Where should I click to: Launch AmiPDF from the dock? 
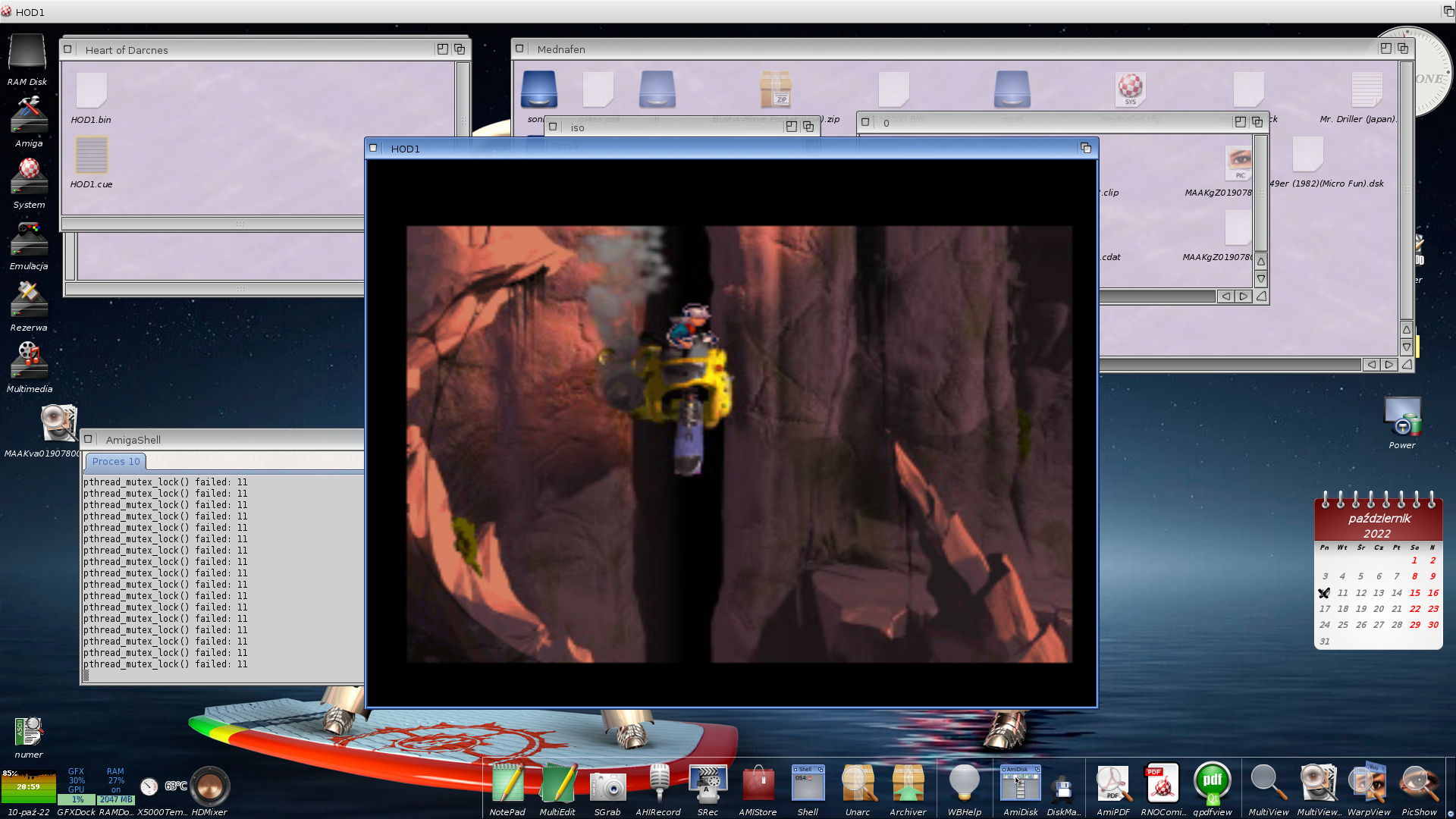[x=1113, y=783]
